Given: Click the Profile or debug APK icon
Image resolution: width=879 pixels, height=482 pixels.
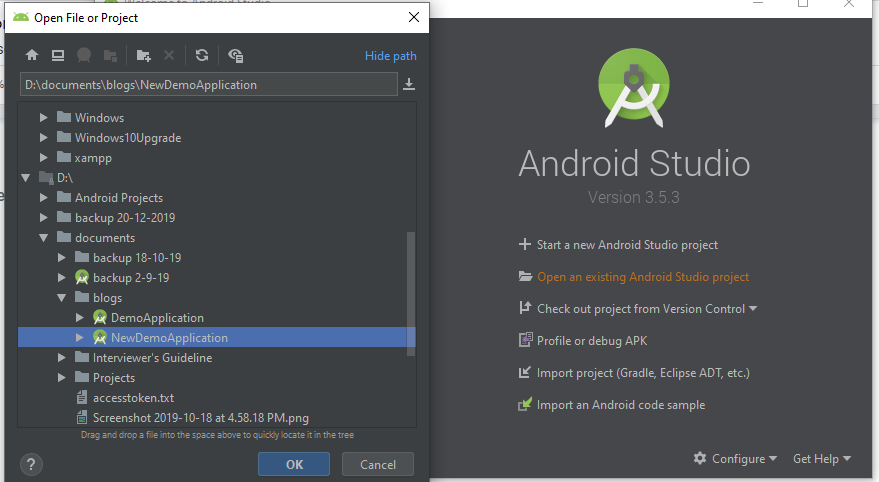Looking at the screenshot, I should click(x=525, y=340).
